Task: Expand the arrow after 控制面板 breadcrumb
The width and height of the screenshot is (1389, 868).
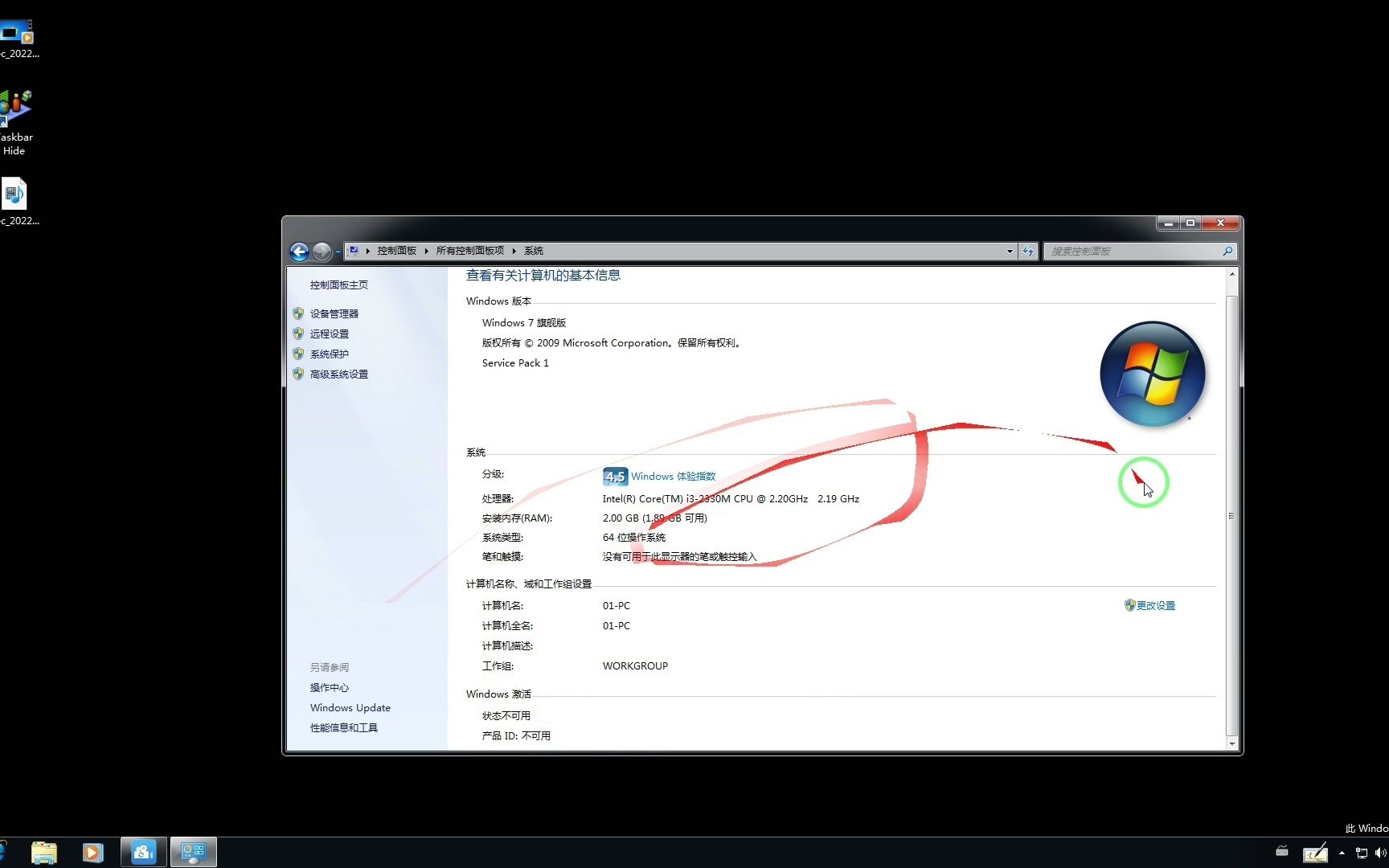Action: pos(427,251)
